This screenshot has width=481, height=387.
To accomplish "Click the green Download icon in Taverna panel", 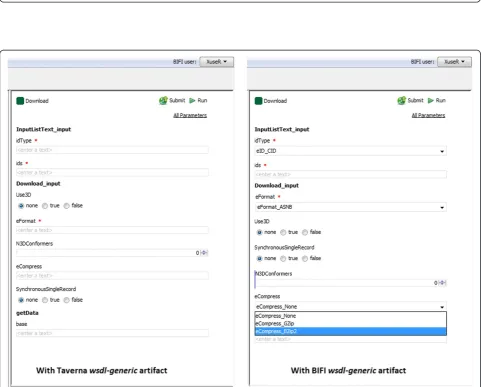I will coord(20,101).
